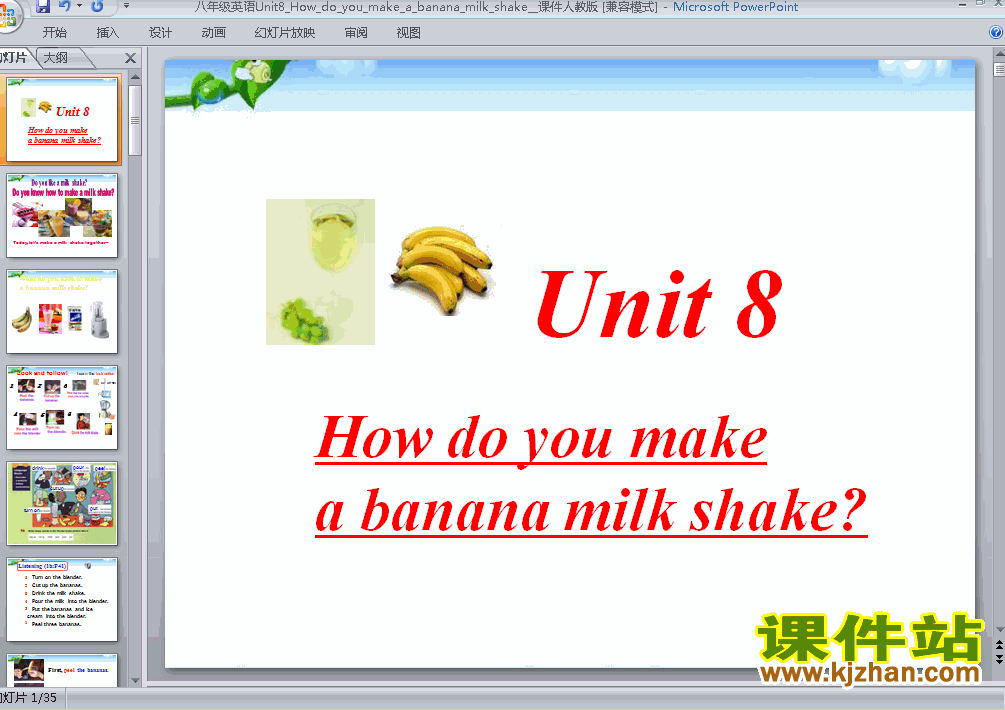The image size is (1005, 710).
Task: Undo the last action
Action: tap(65, 6)
